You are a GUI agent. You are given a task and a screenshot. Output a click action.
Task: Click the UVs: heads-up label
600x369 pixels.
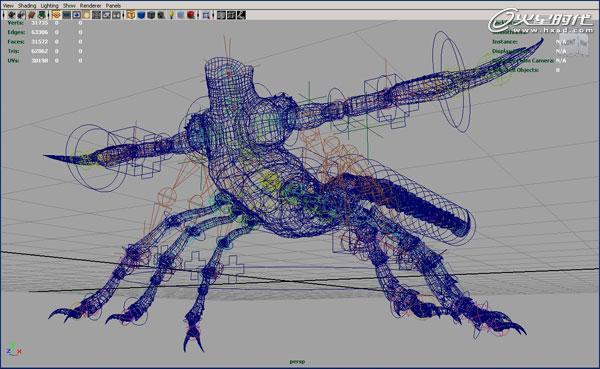tap(13, 60)
